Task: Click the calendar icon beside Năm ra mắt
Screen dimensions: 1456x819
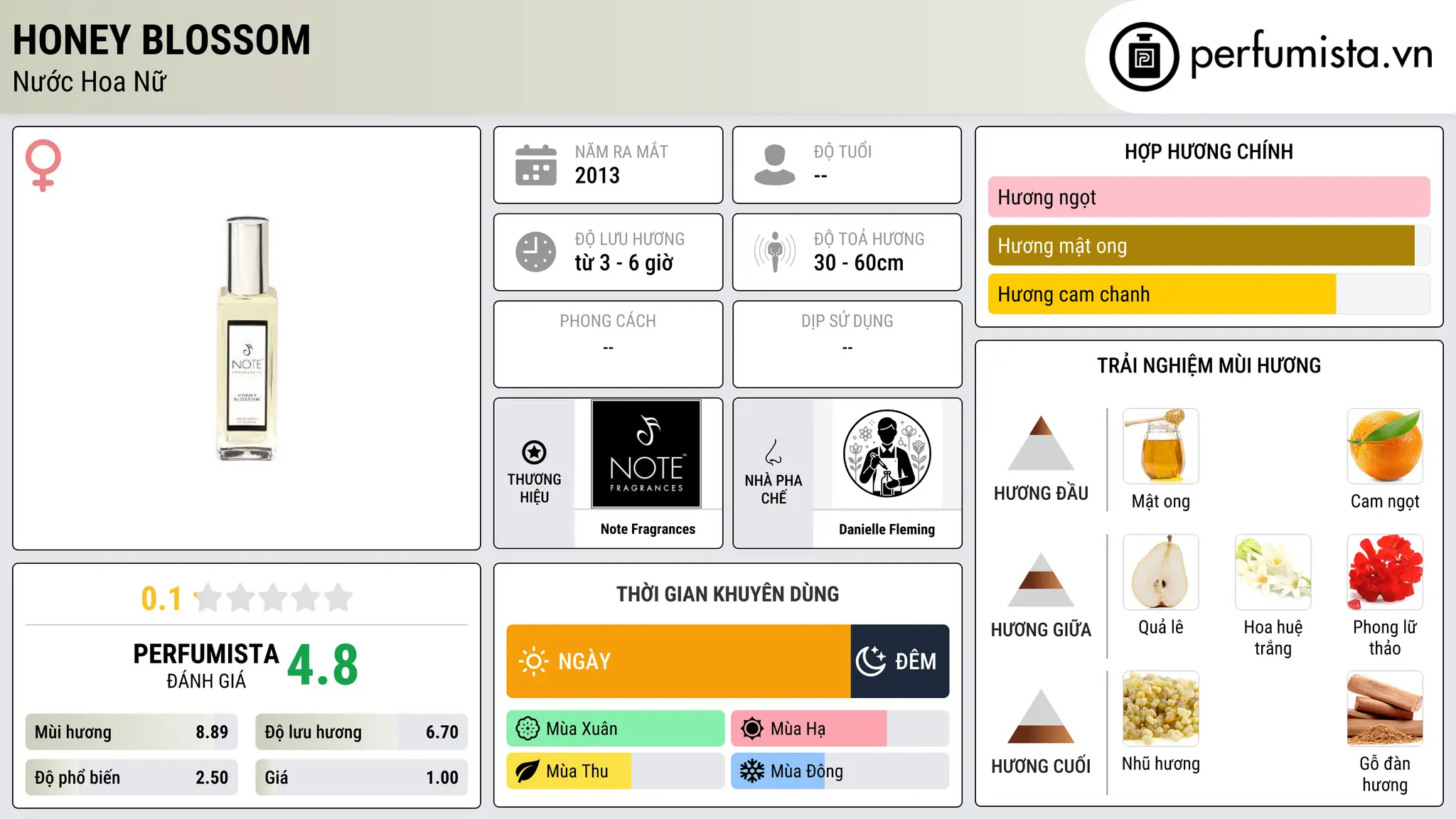Action: point(536,165)
